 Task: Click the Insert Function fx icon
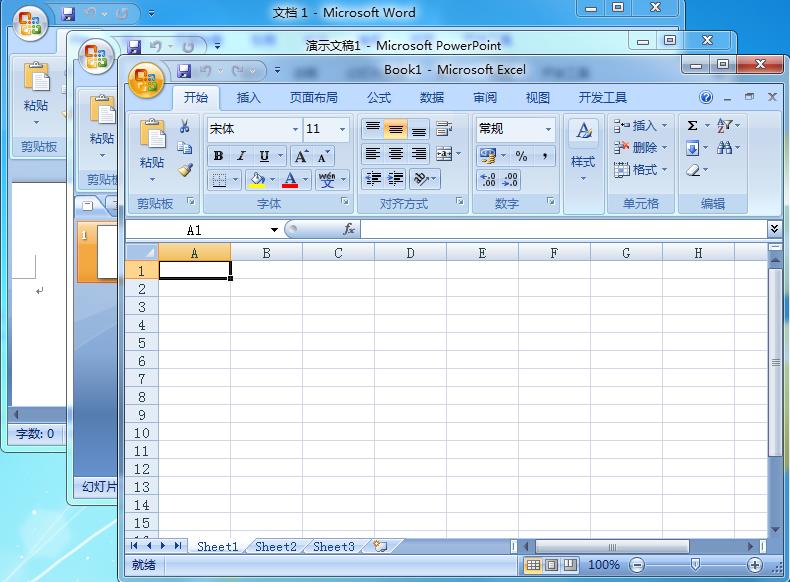(349, 230)
